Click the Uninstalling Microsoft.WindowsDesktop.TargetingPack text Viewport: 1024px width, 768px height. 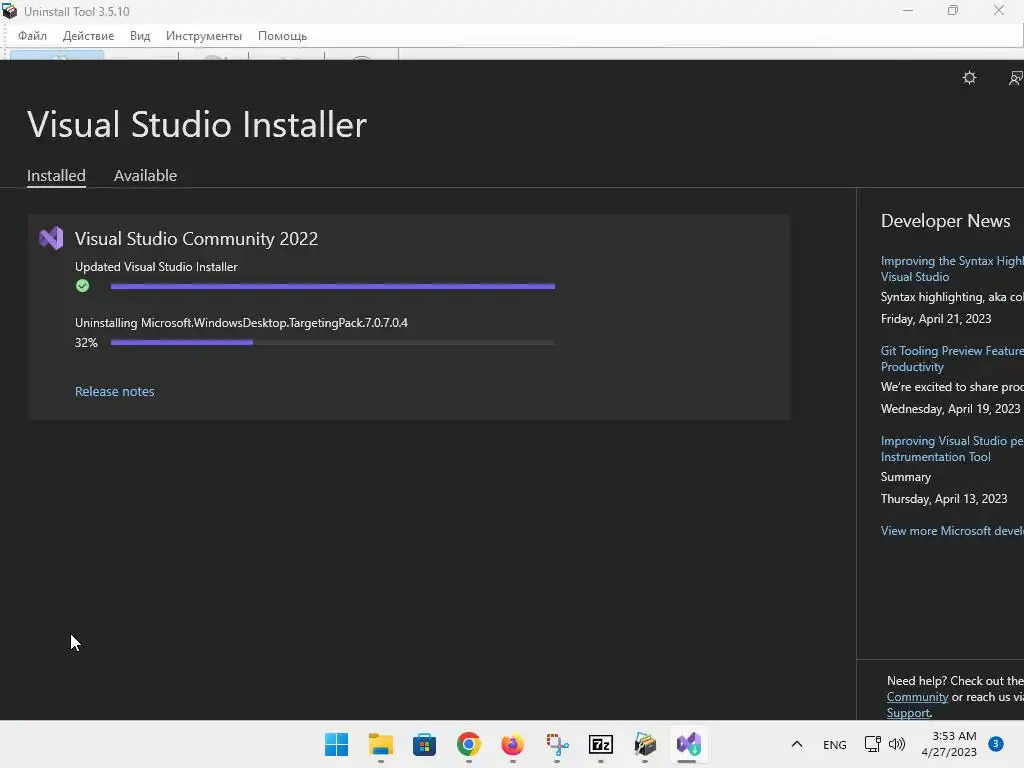(241, 323)
